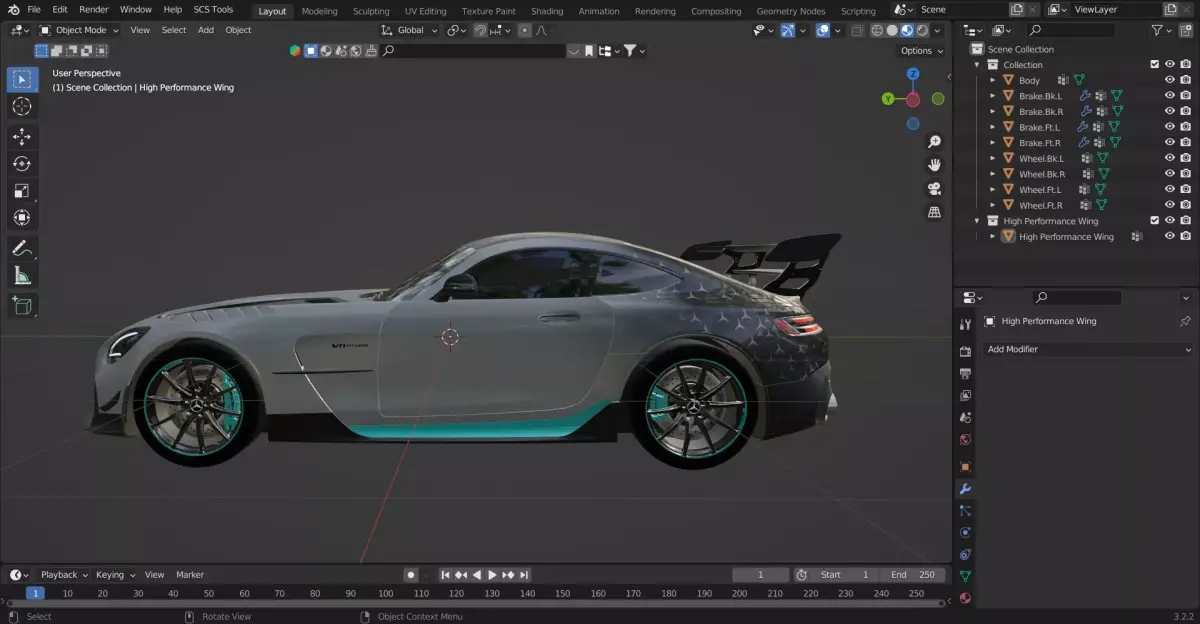Click the current frame marker at 1

35,593
